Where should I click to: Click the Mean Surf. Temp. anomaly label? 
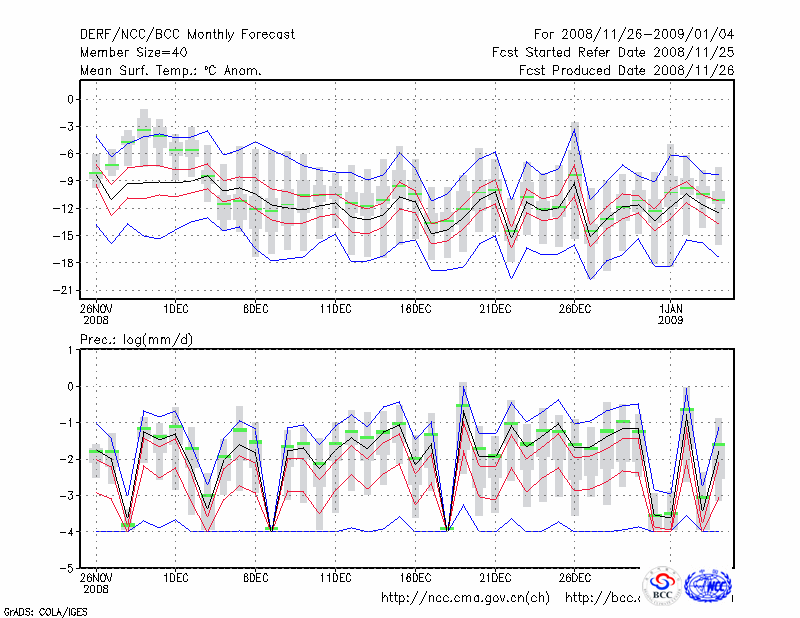[171, 70]
